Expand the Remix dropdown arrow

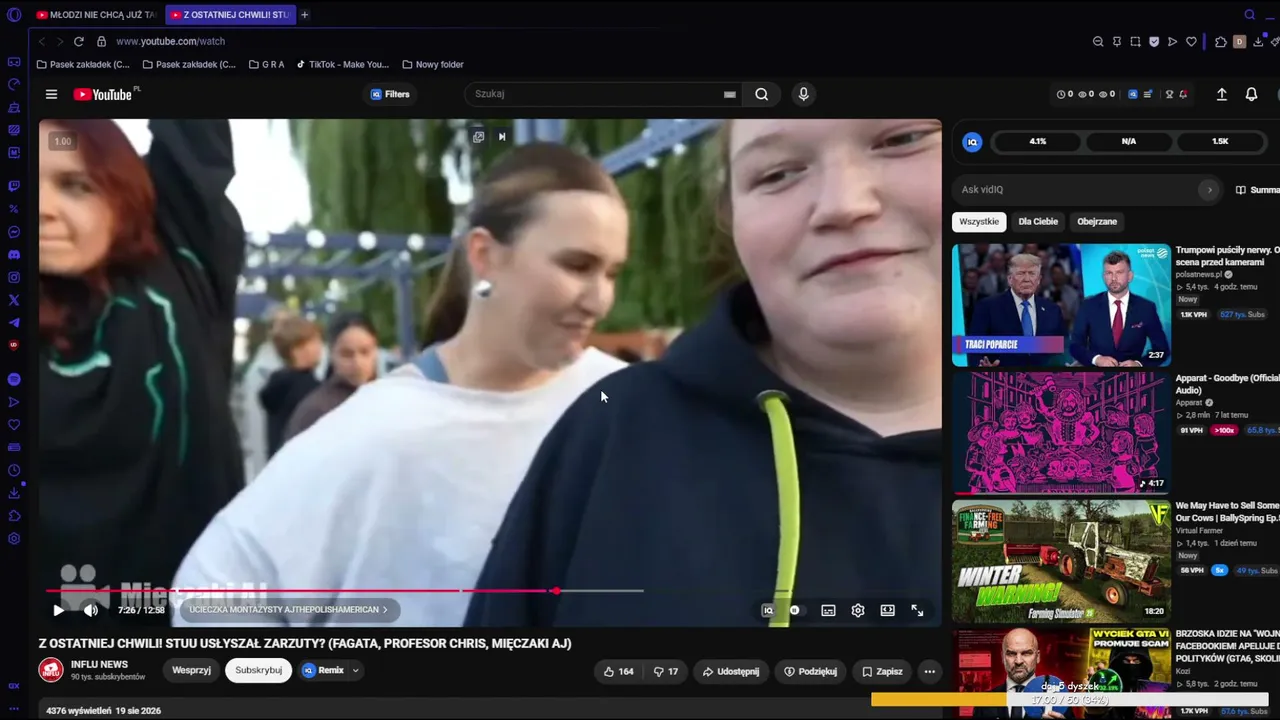coord(355,671)
